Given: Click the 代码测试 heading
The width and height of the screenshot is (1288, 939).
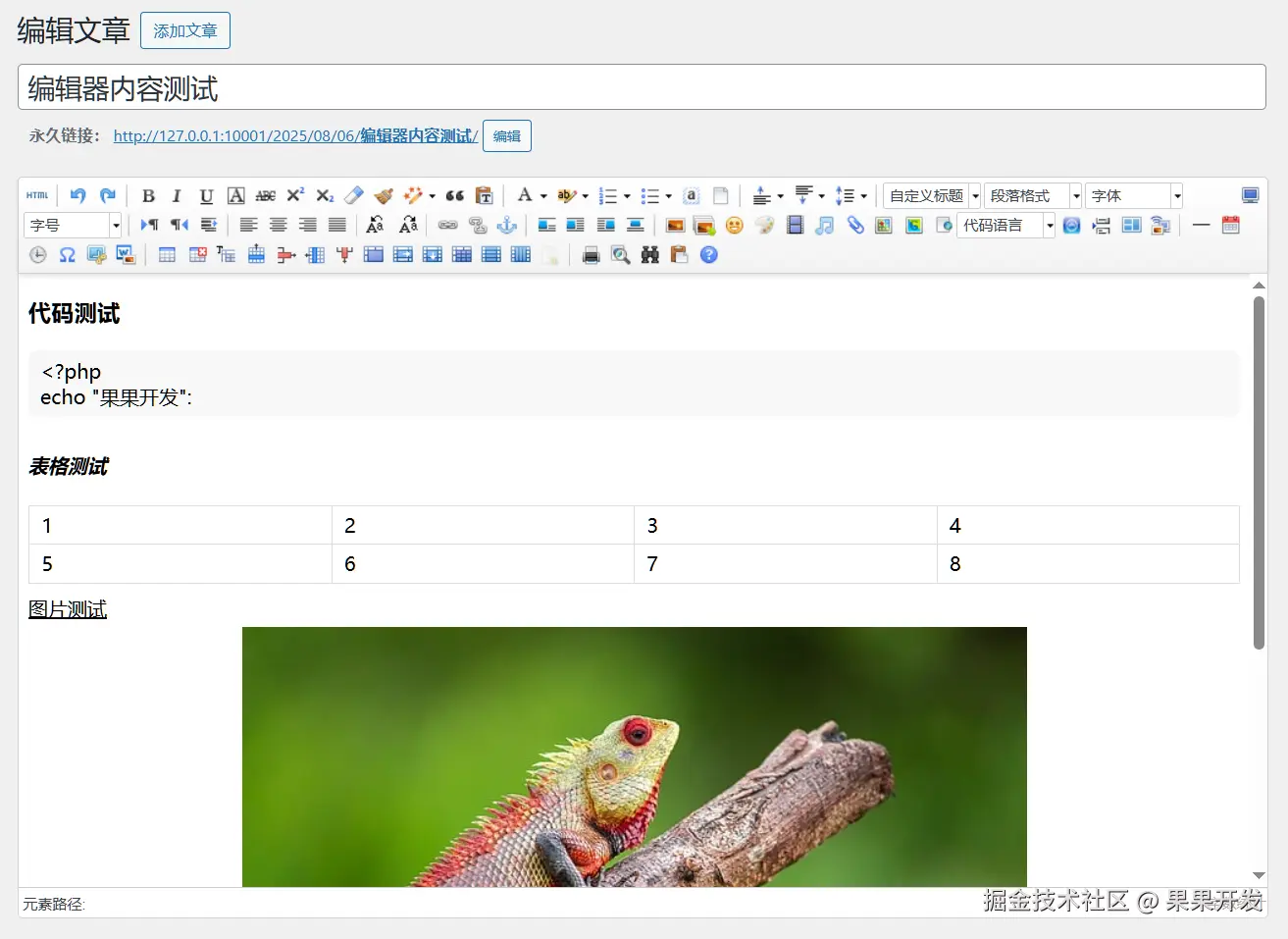Looking at the screenshot, I should [x=74, y=314].
